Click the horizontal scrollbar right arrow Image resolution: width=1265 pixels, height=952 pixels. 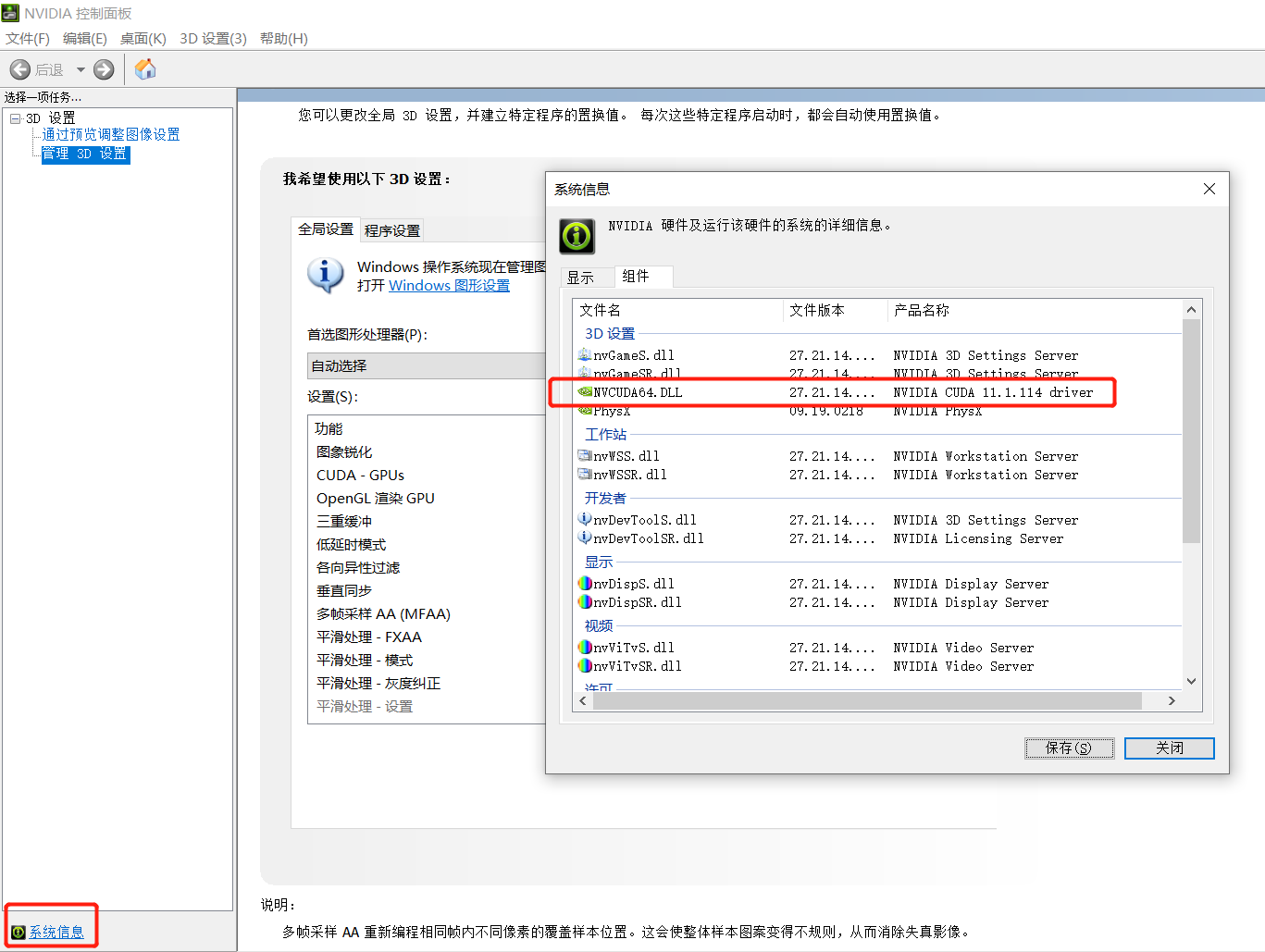[x=1172, y=700]
